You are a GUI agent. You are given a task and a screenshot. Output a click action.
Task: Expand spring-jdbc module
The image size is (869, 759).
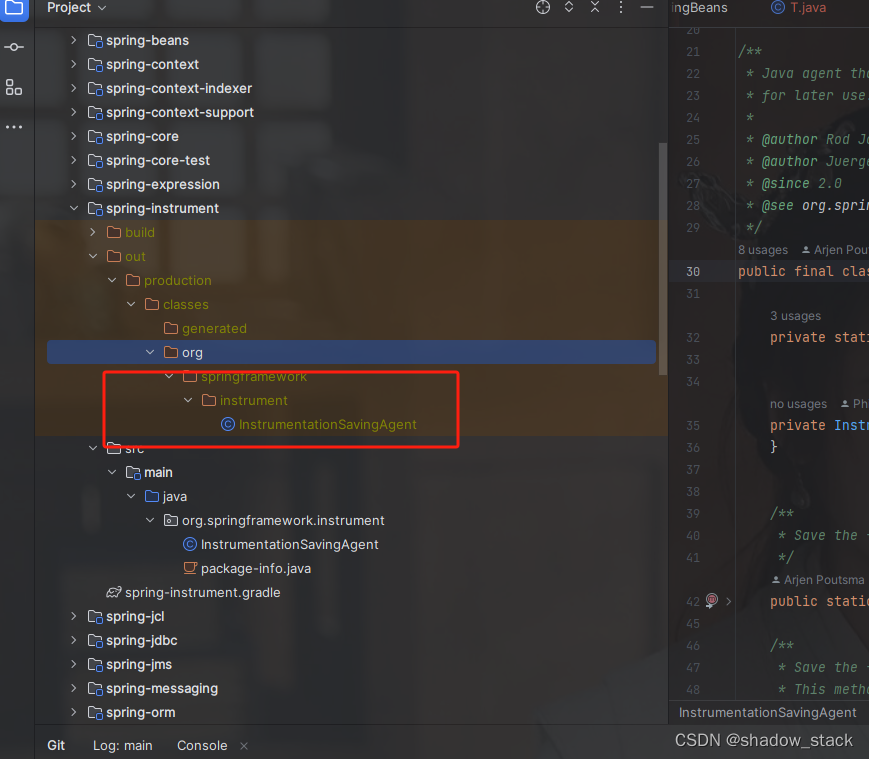[74, 640]
